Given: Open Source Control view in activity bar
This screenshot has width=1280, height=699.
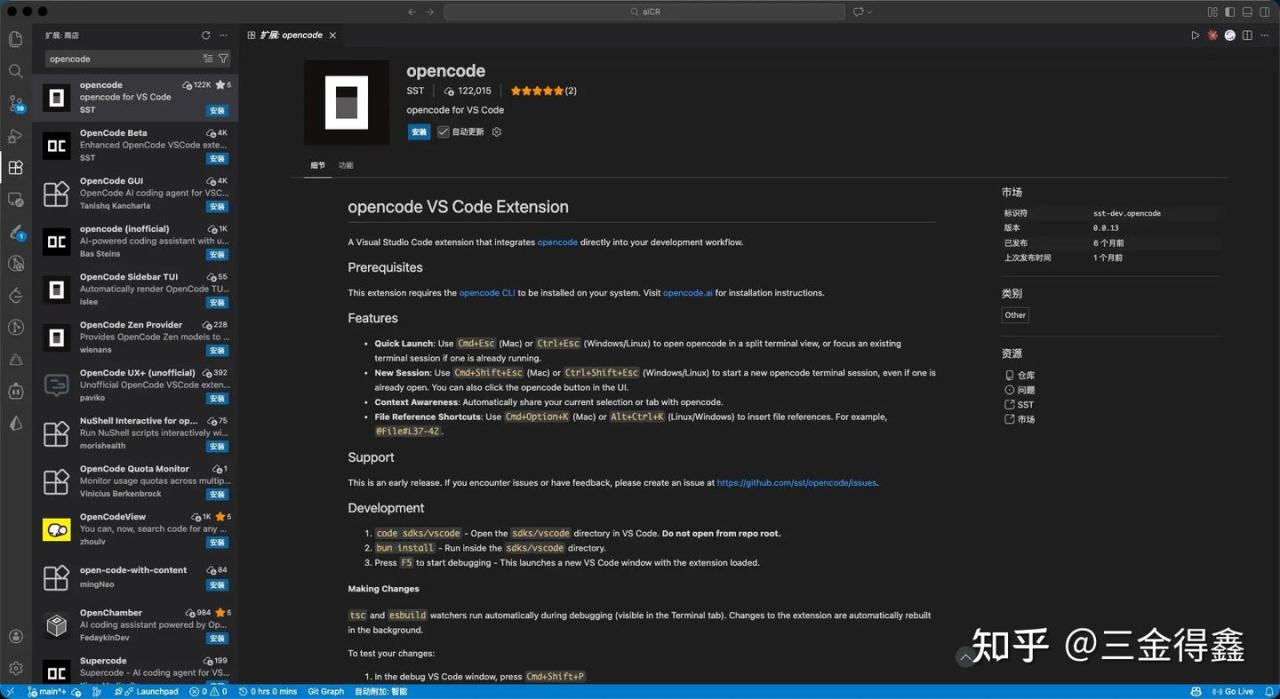Looking at the screenshot, I should coord(15,103).
